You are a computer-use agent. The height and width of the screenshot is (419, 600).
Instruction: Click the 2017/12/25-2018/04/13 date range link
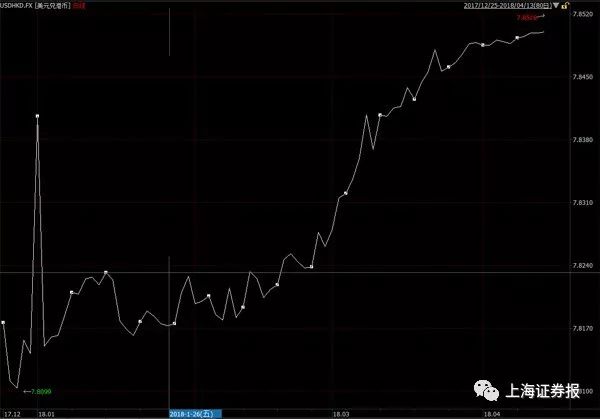507,5
